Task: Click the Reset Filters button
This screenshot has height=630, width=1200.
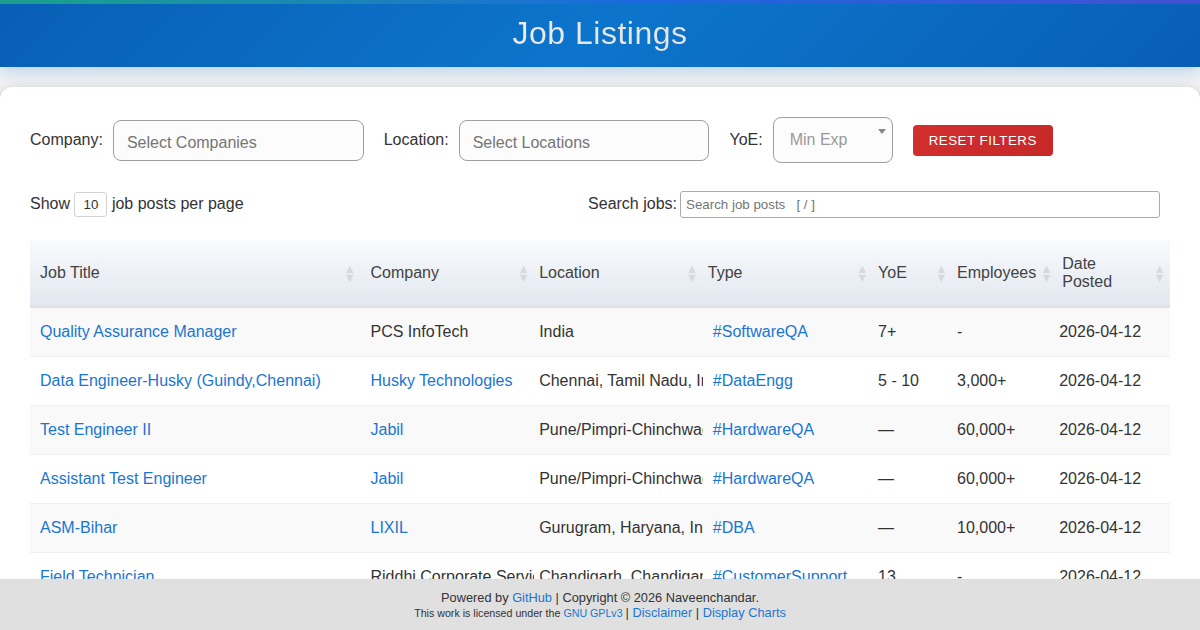Action: click(x=982, y=141)
